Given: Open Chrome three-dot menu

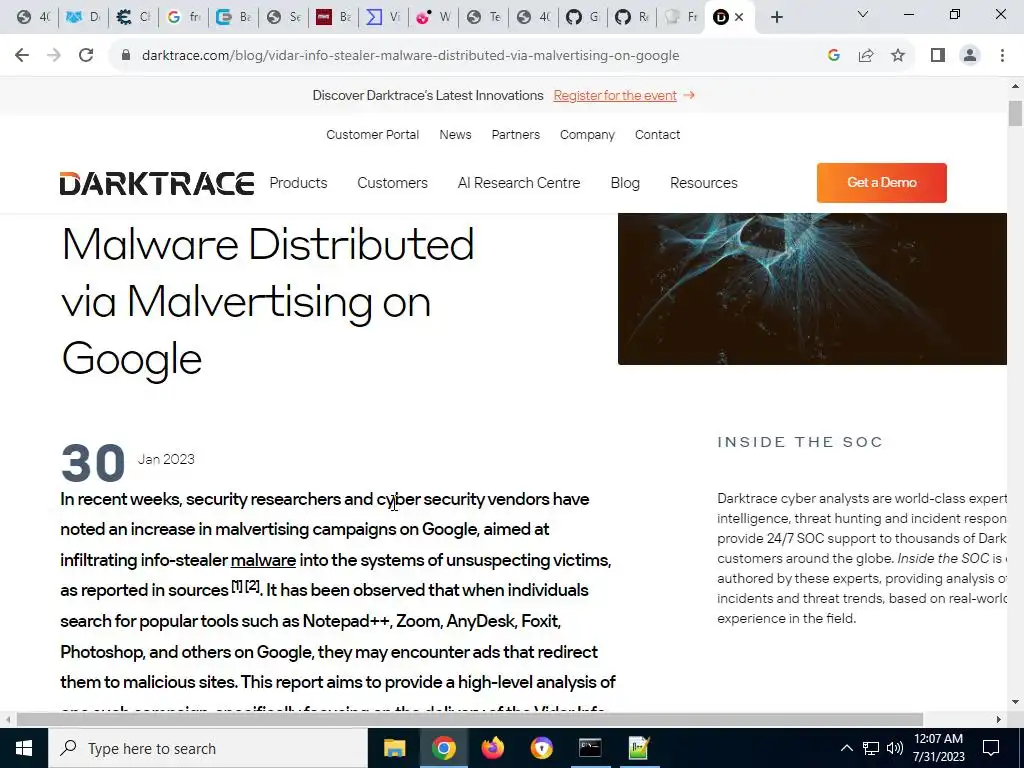Looking at the screenshot, I should coord(1002,56).
